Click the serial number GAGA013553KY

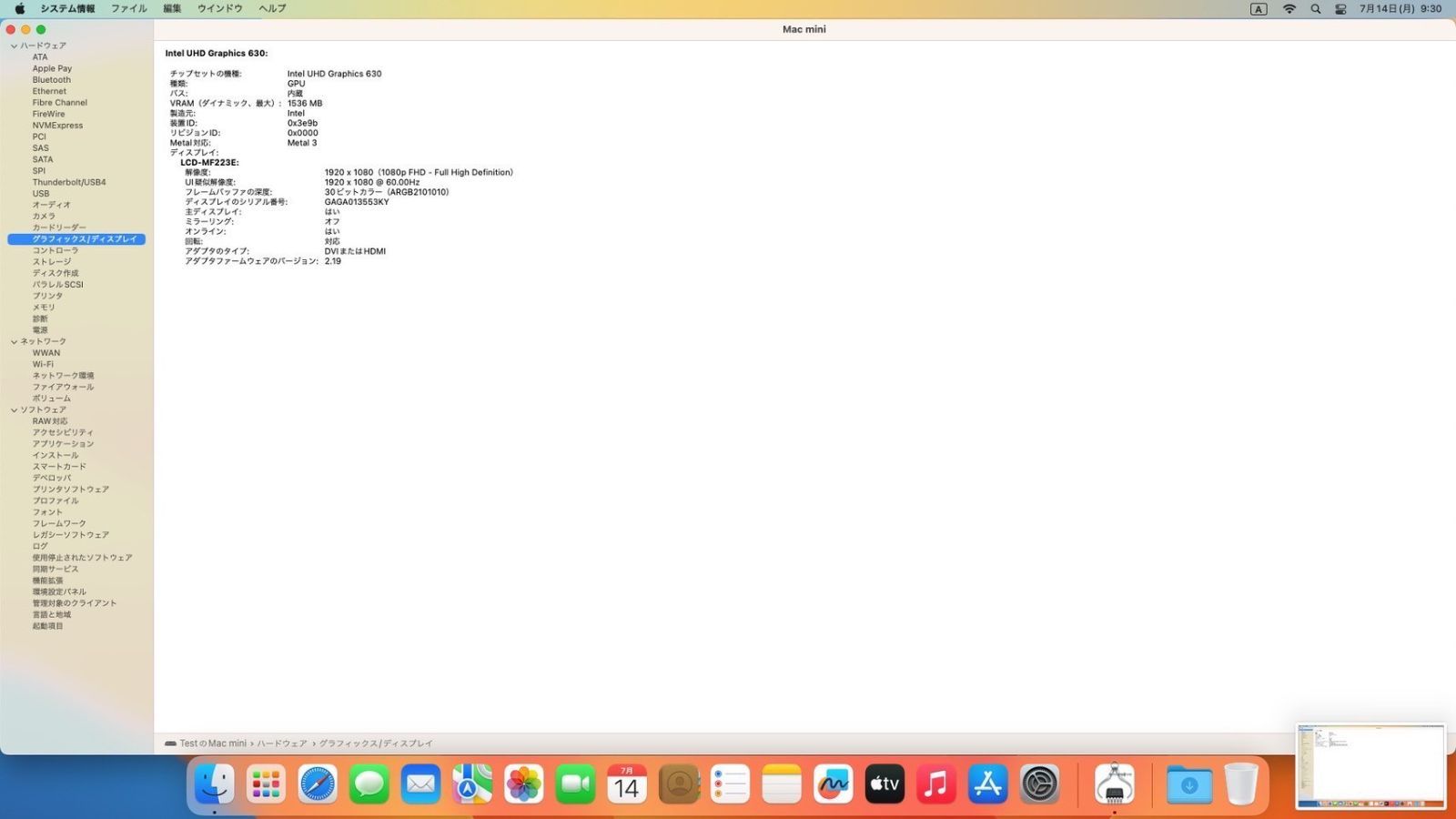pos(357,202)
